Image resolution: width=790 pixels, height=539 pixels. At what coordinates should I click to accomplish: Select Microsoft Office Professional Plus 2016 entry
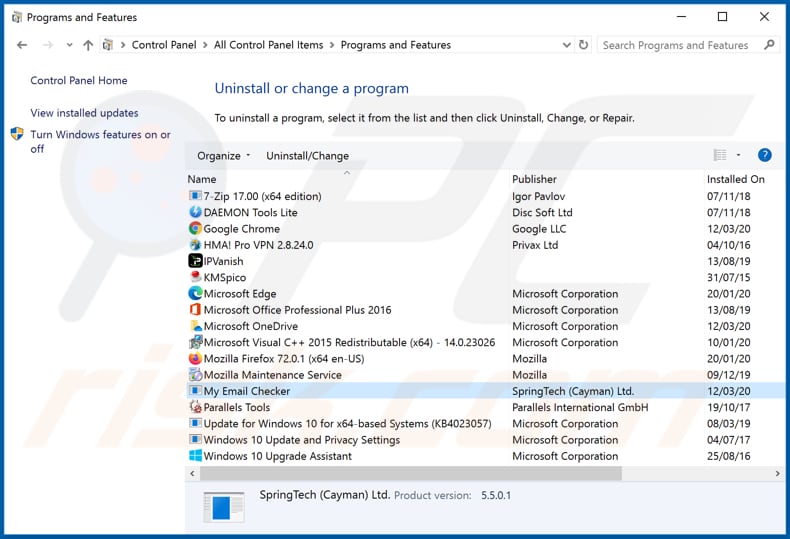(x=297, y=310)
